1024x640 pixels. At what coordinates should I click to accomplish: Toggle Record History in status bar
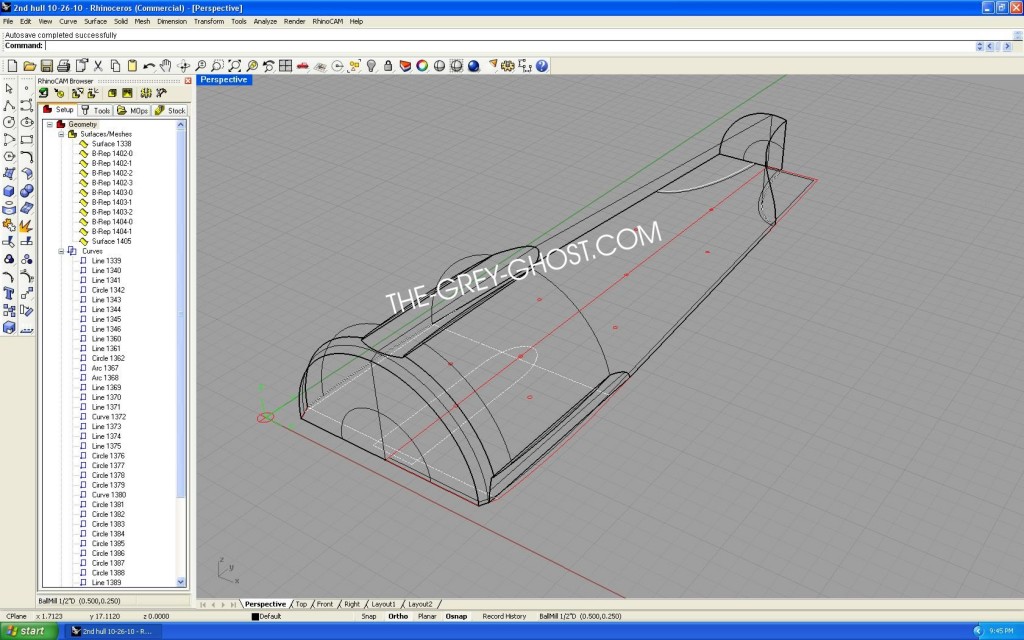[504, 616]
